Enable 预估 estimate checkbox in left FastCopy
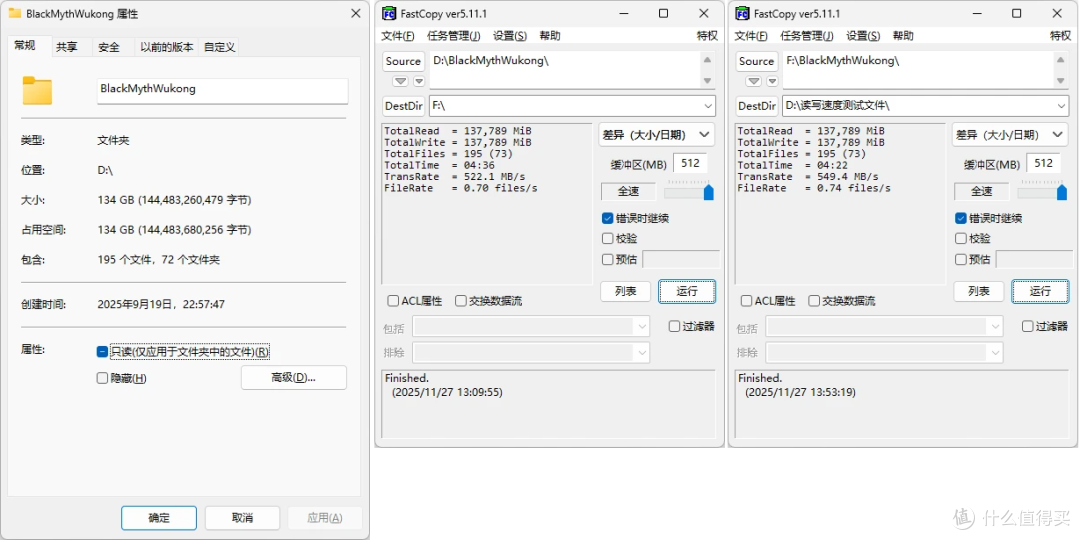 [x=608, y=259]
